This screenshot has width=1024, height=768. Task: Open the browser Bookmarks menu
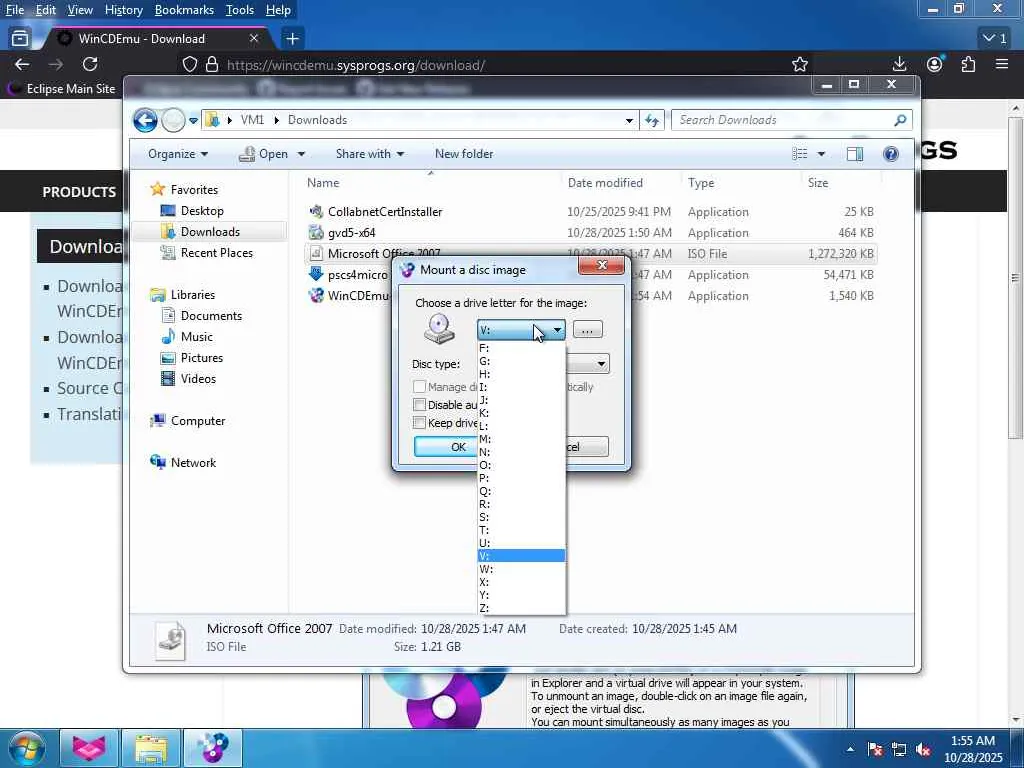(184, 10)
